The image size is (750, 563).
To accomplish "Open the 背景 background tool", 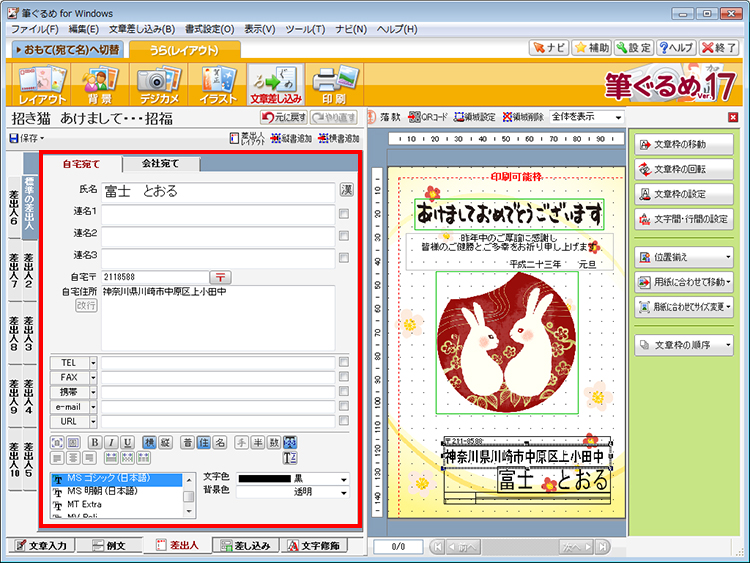I will point(100,85).
